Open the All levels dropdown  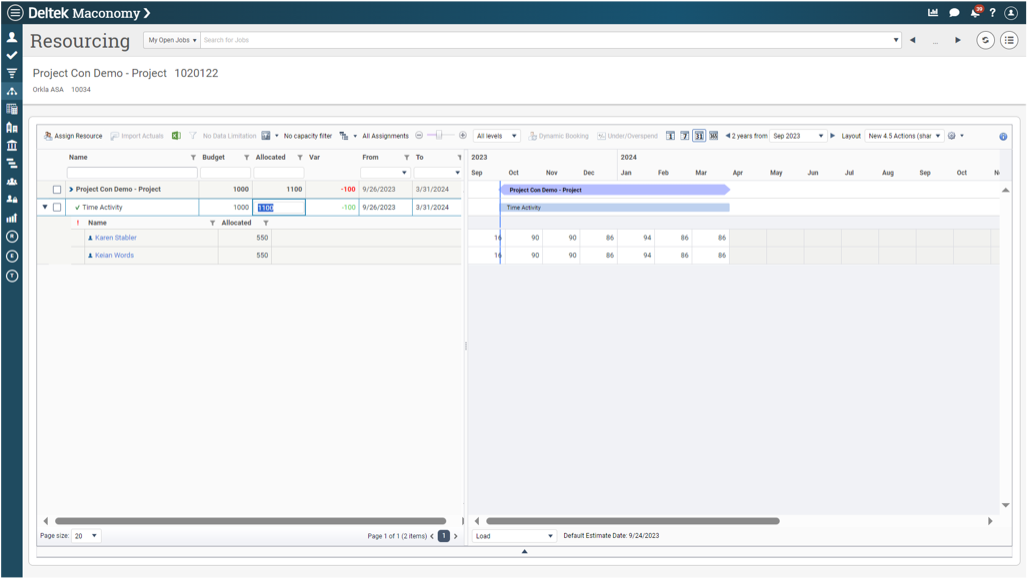pyautogui.click(x=496, y=136)
